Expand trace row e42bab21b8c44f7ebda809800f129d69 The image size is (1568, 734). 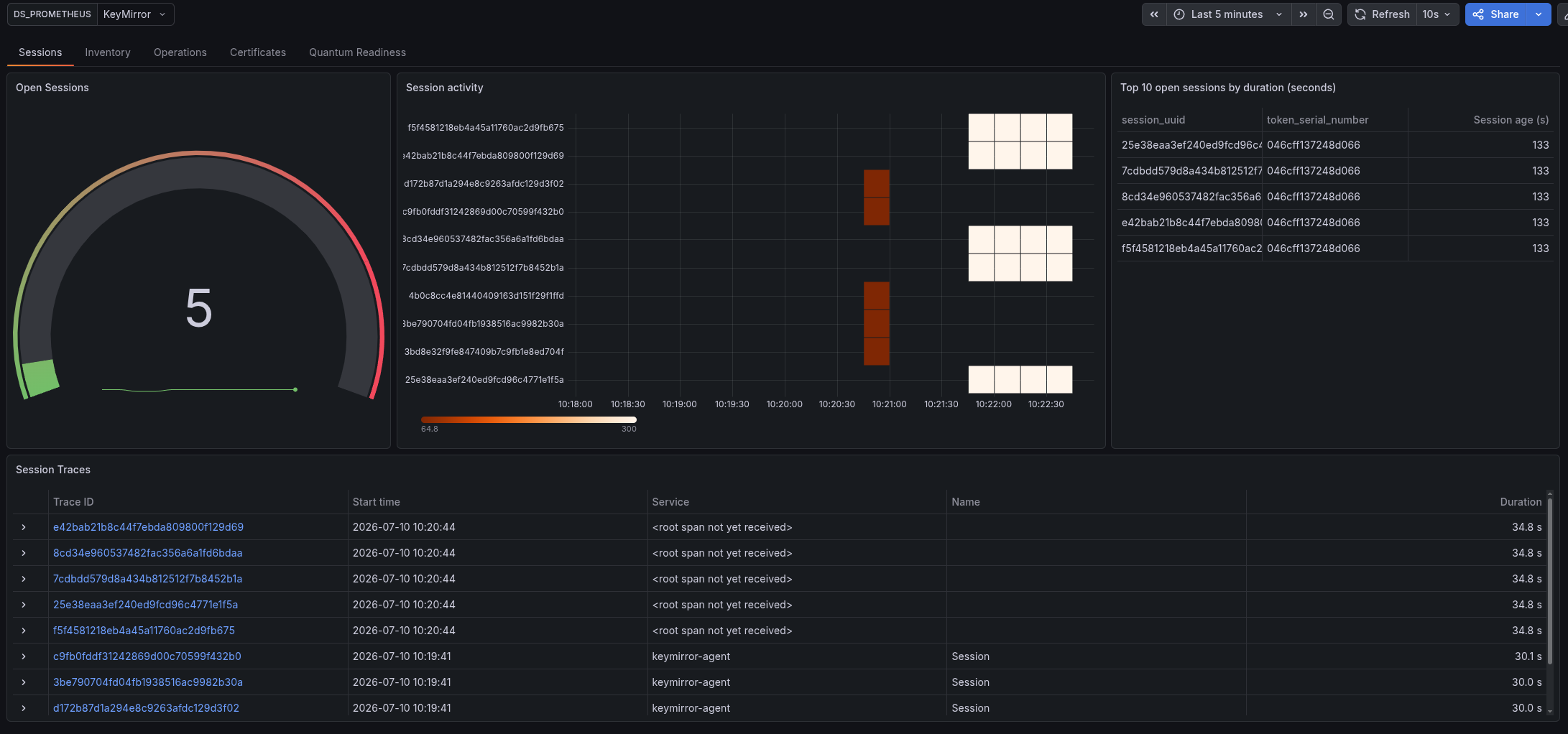[24, 527]
